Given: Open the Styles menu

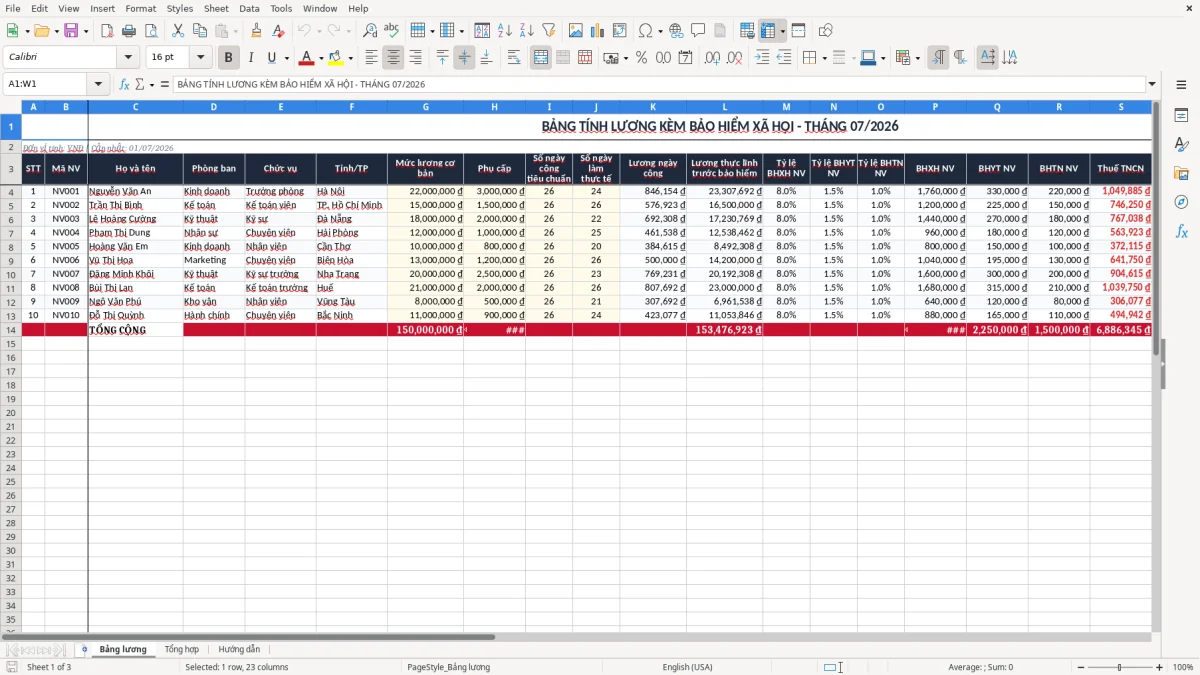Looking at the screenshot, I should (x=180, y=8).
